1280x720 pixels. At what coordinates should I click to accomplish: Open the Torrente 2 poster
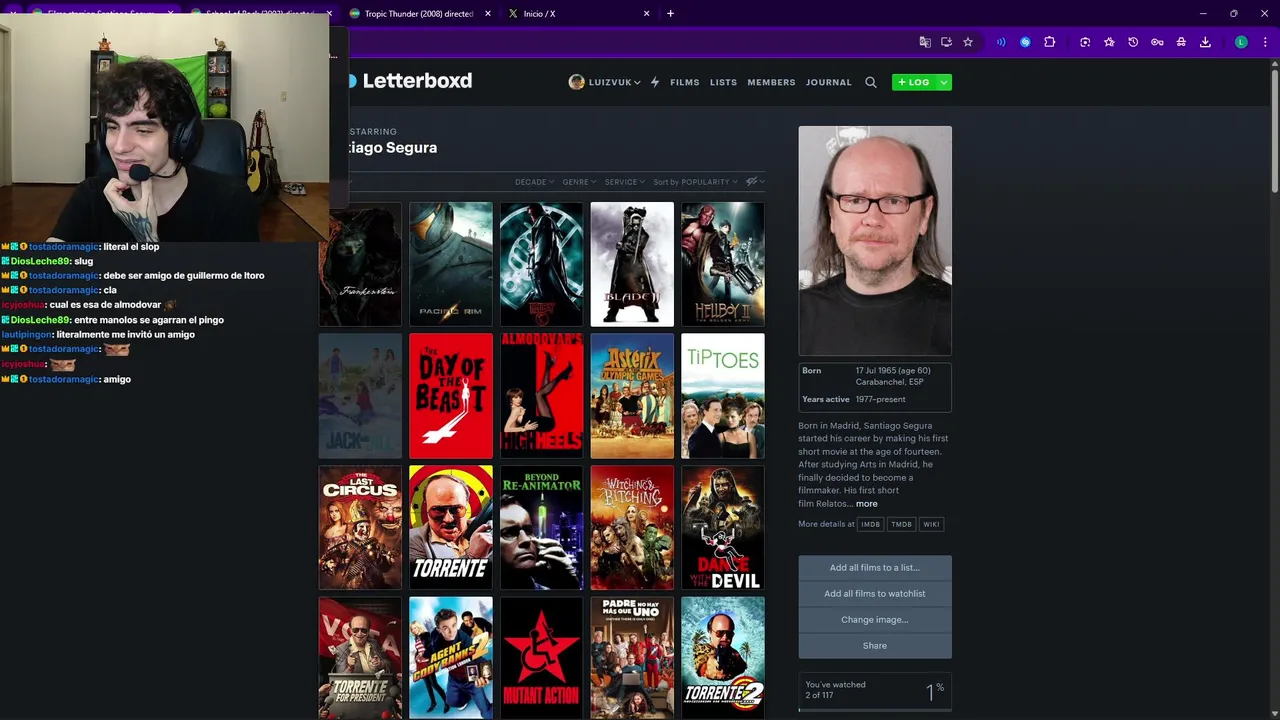tap(723, 658)
